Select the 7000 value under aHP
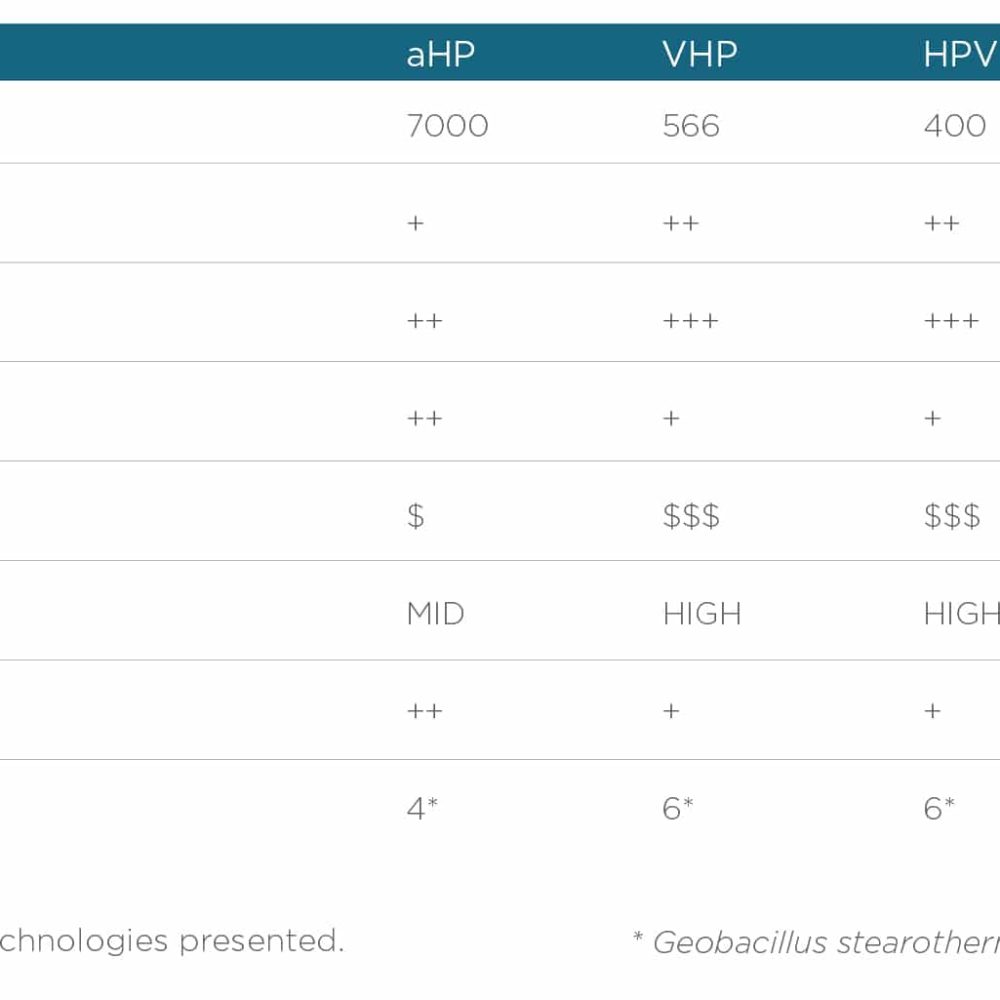 [447, 126]
